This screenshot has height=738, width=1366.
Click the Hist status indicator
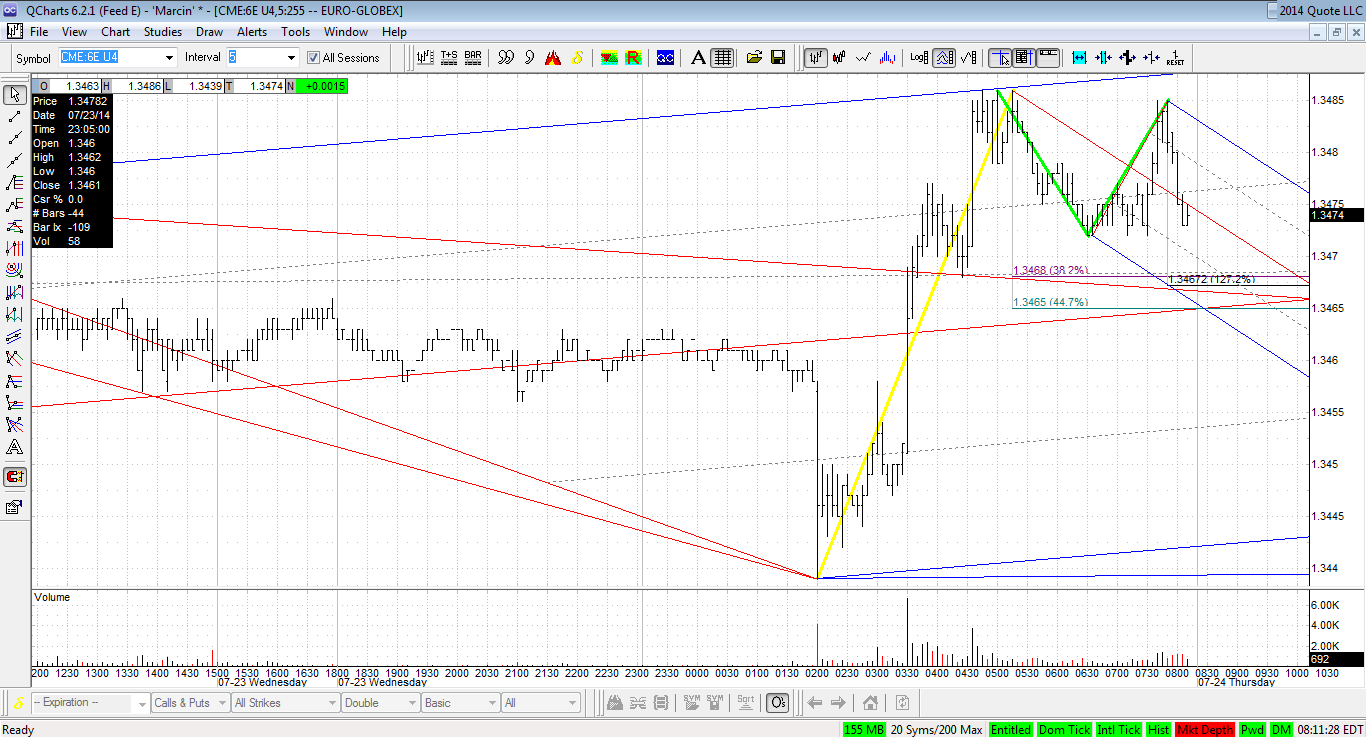(1158, 730)
